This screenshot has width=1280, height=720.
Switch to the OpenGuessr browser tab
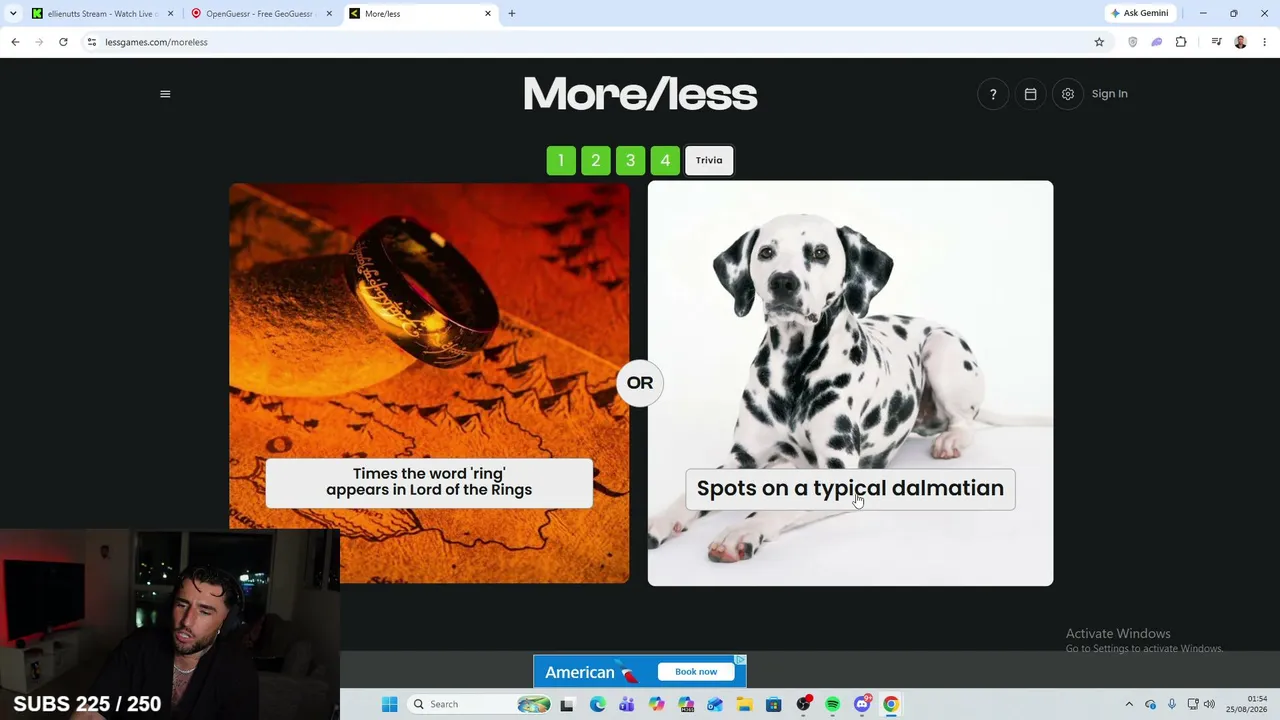pos(260,14)
